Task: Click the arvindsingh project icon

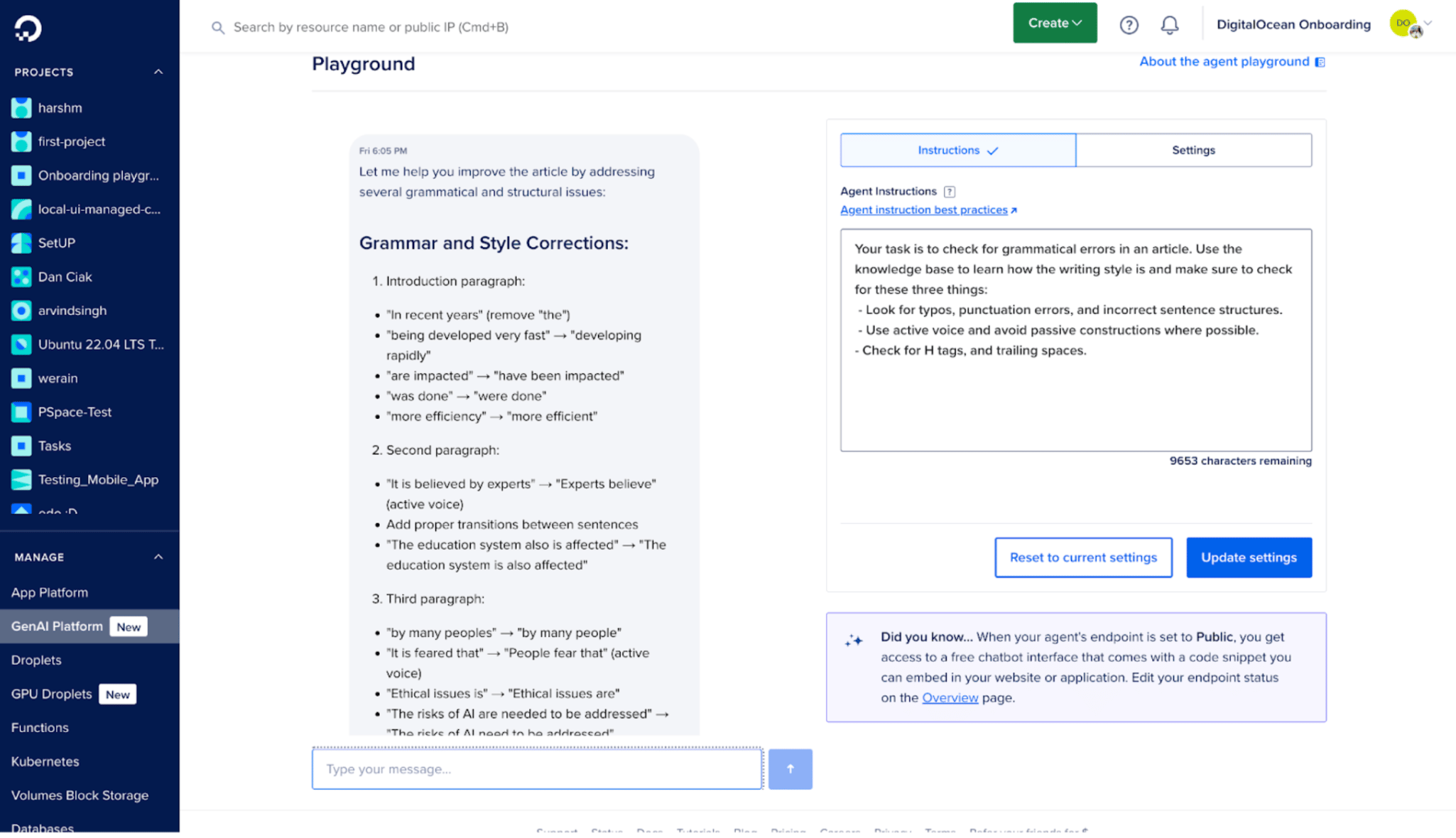Action: (21, 310)
